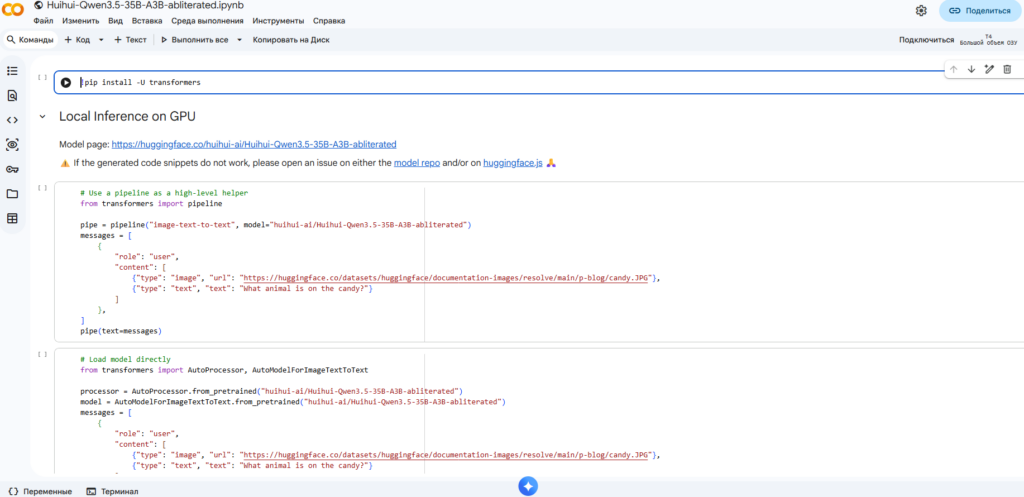Open the Вид menu
The width and height of the screenshot is (1024, 497).
coord(116,21)
